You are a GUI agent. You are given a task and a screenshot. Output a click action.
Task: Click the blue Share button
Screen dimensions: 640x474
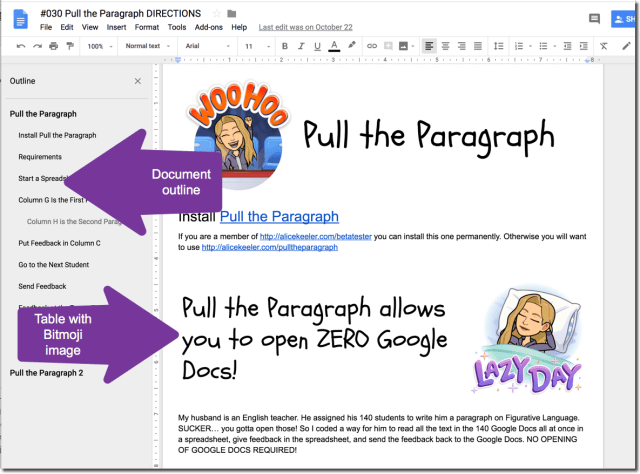[625, 19]
